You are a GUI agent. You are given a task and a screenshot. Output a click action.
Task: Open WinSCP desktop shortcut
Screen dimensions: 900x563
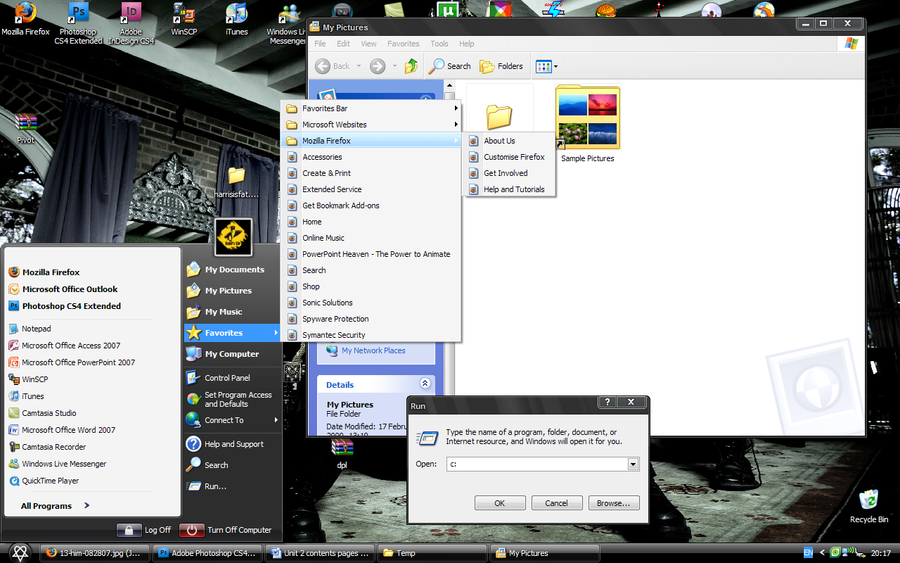coord(184,18)
